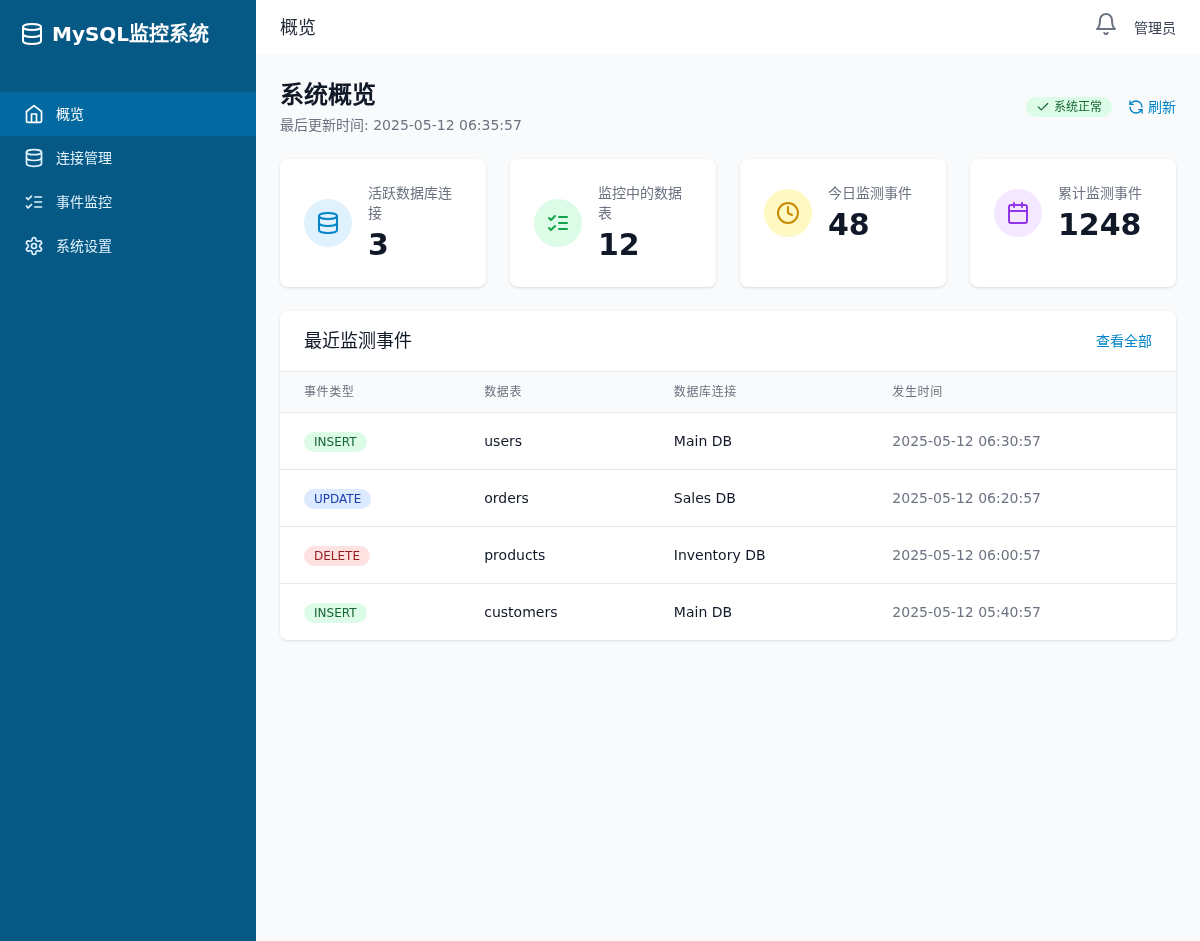Open 事件监控 in the sidebar
The width and height of the screenshot is (1200, 941).
click(x=128, y=202)
